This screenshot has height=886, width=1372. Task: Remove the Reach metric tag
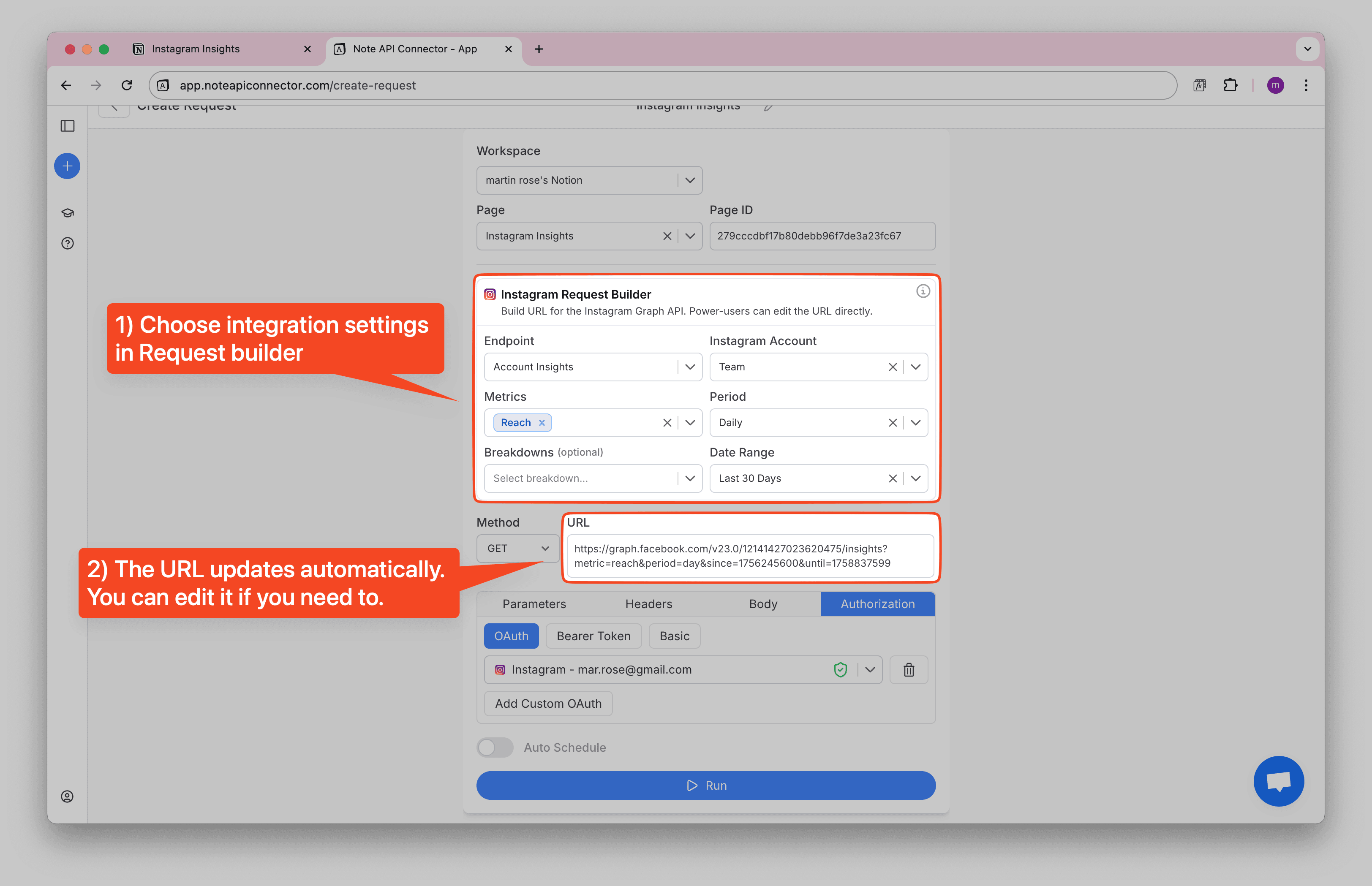click(x=542, y=423)
